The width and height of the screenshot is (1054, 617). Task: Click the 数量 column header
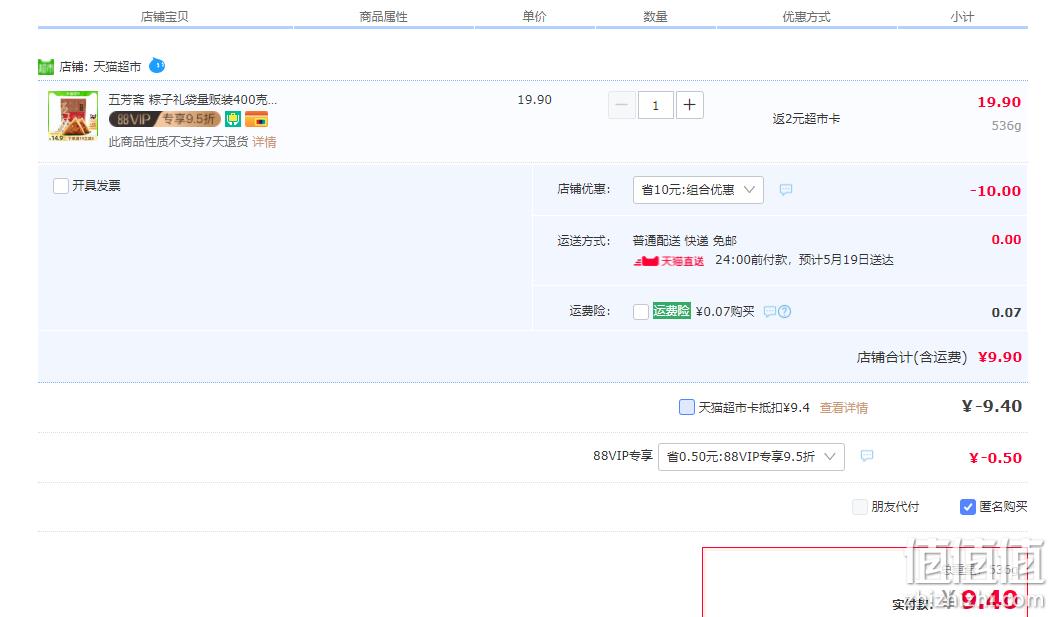tap(655, 17)
